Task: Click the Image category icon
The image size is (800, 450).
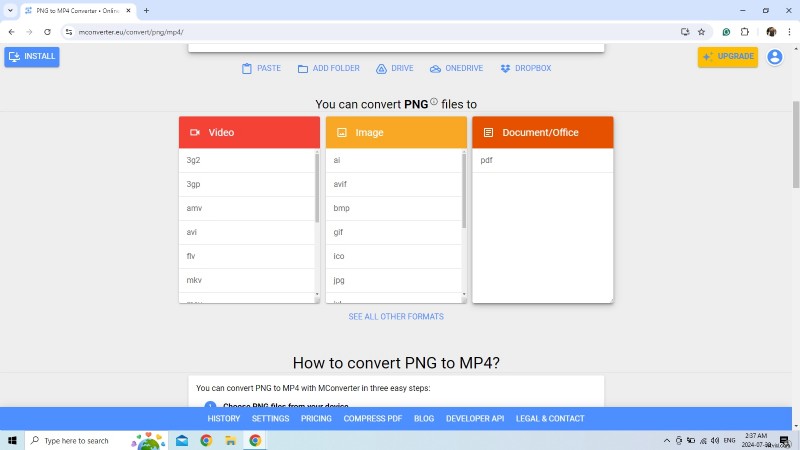Action: click(x=342, y=132)
